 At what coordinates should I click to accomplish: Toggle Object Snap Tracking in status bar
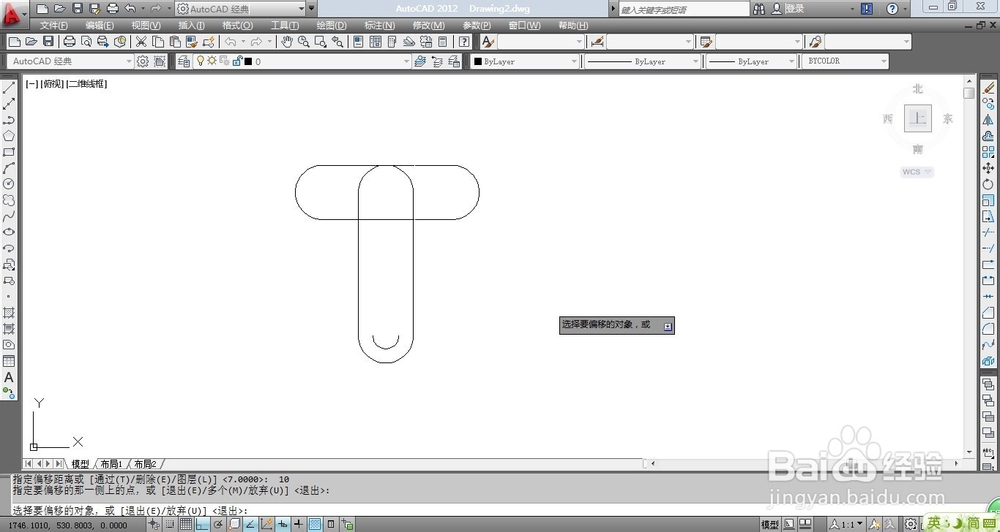251,524
